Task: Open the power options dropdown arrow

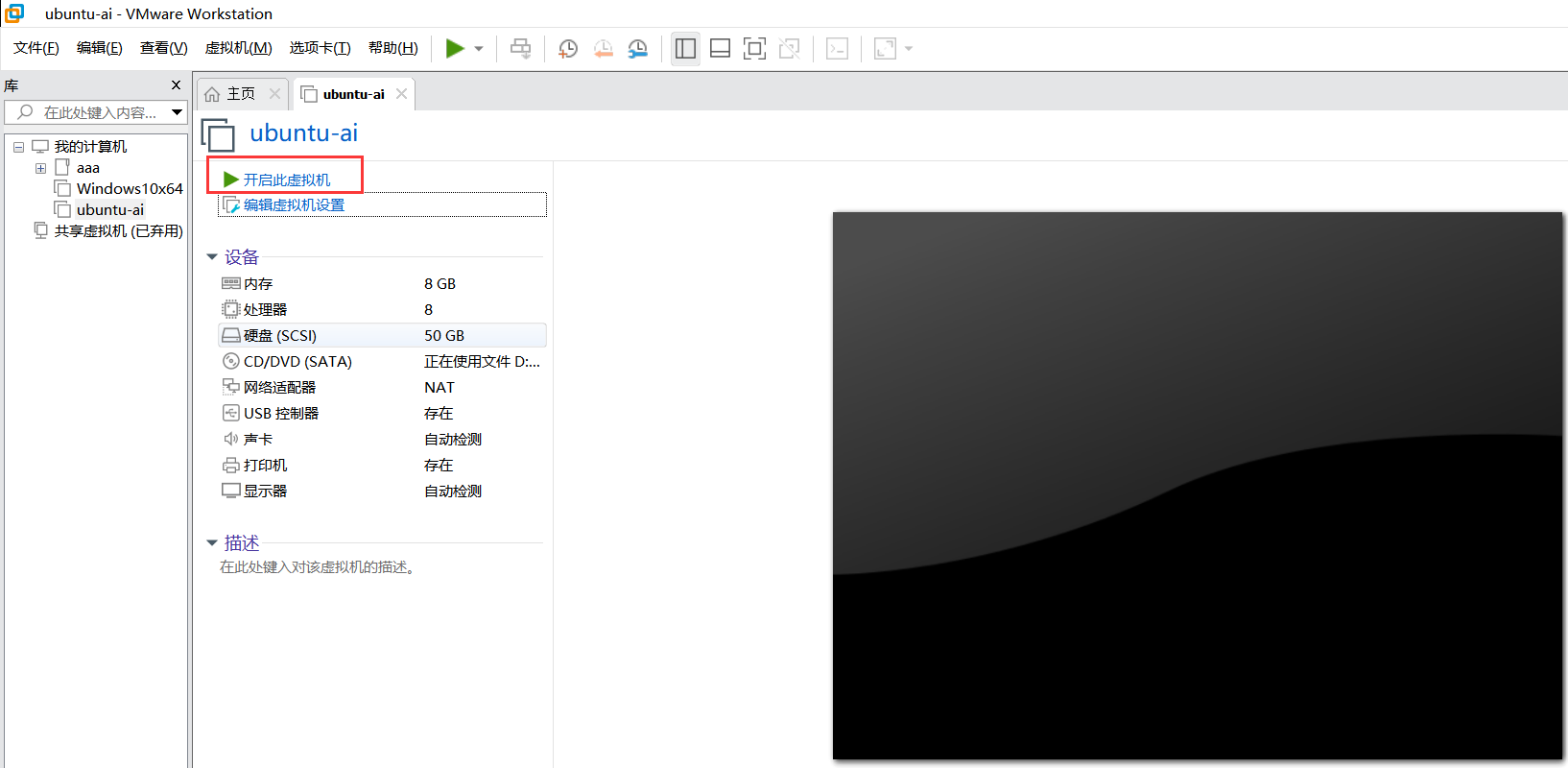Action: click(479, 49)
